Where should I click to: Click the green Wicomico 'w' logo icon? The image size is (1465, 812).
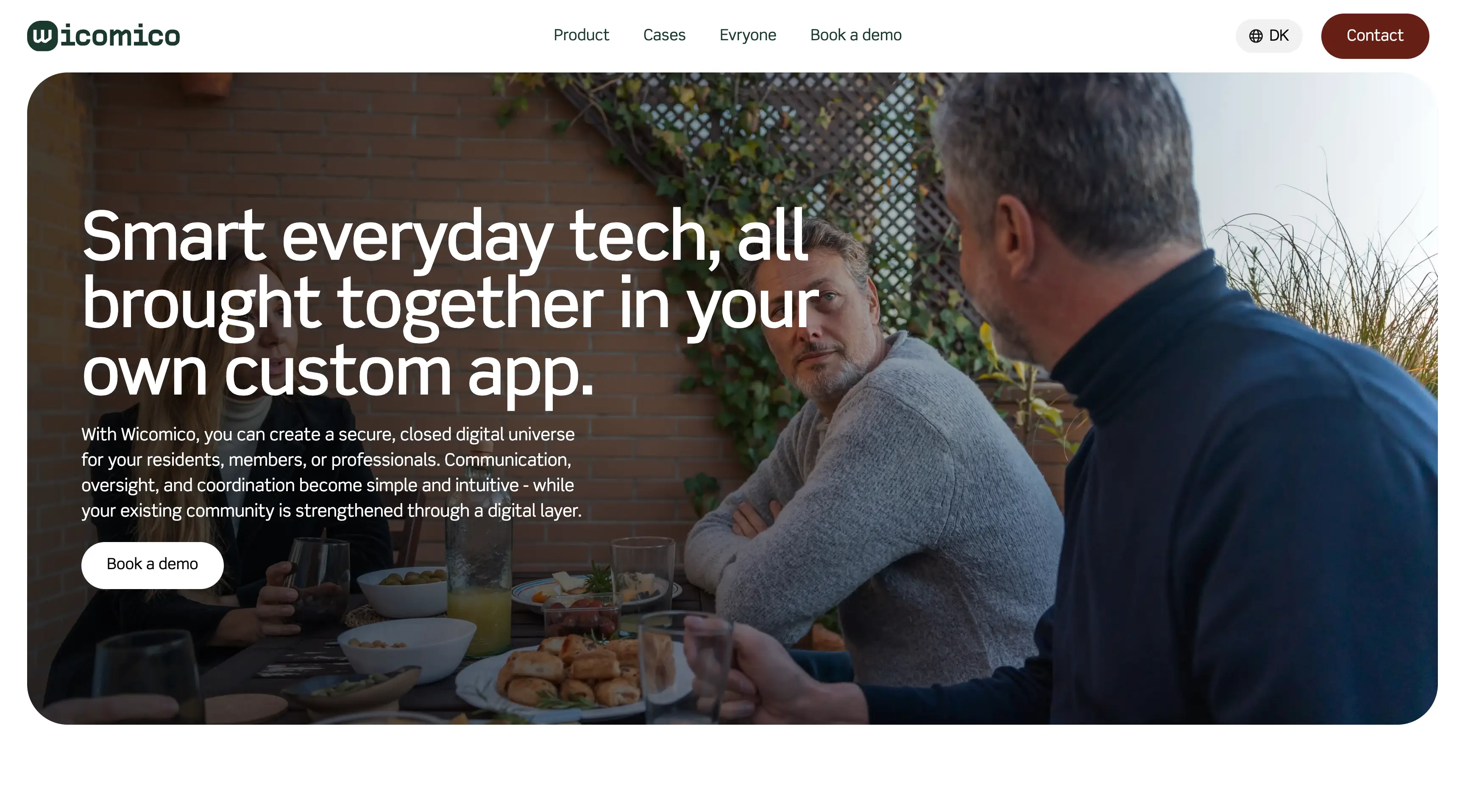tap(43, 36)
